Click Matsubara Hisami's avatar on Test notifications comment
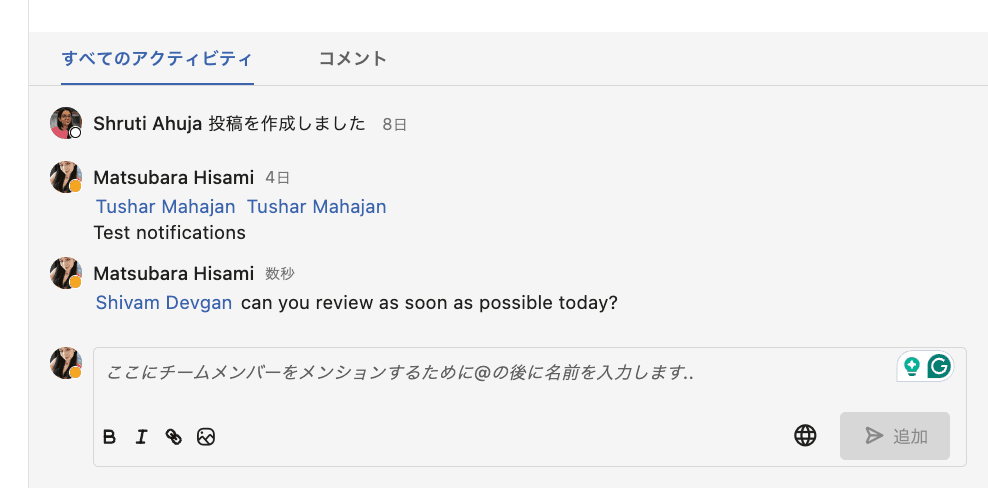This screenshot has height=488, width=988. click(x=66, y=177)
